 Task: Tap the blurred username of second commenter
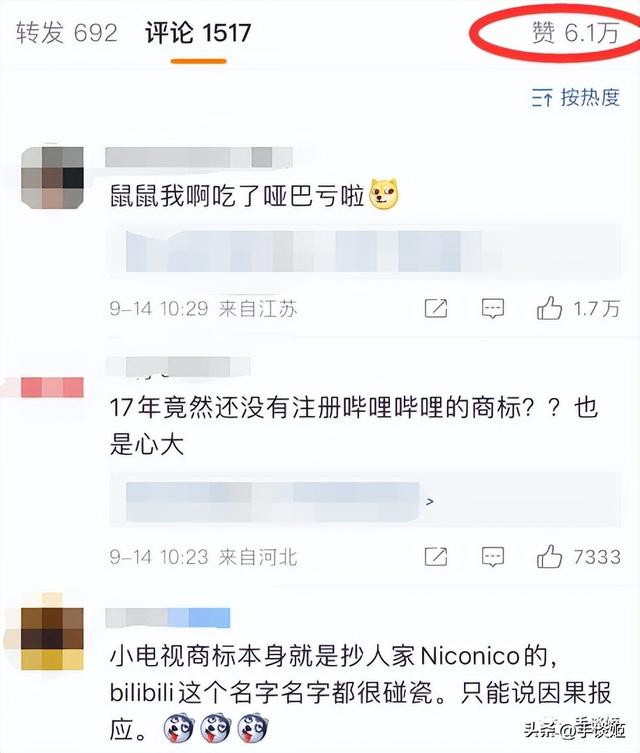(x=178, y=367)
